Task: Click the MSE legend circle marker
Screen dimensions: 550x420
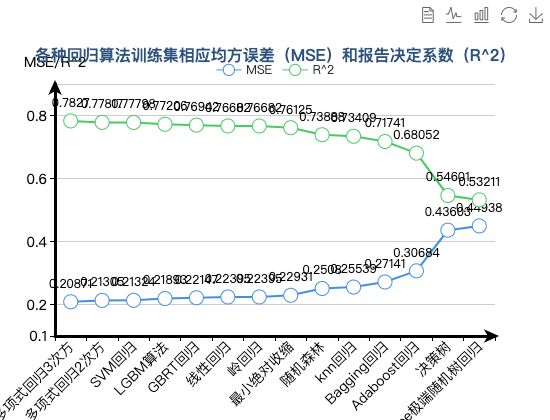Action: [x=228, y=70]
